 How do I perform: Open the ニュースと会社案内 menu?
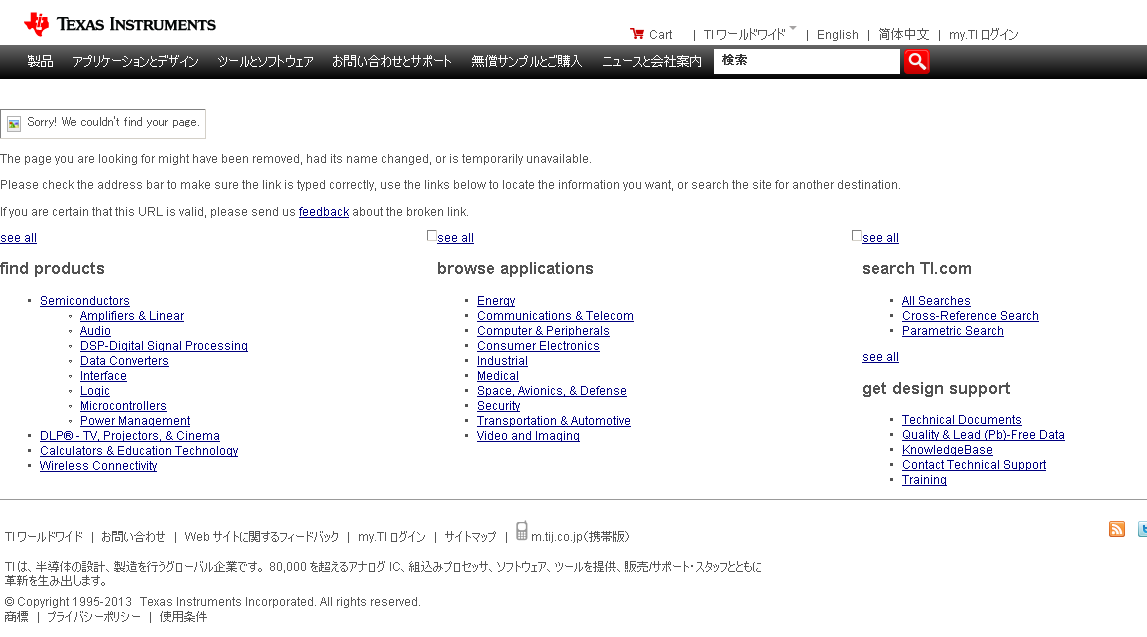click(x=652, y=61)
